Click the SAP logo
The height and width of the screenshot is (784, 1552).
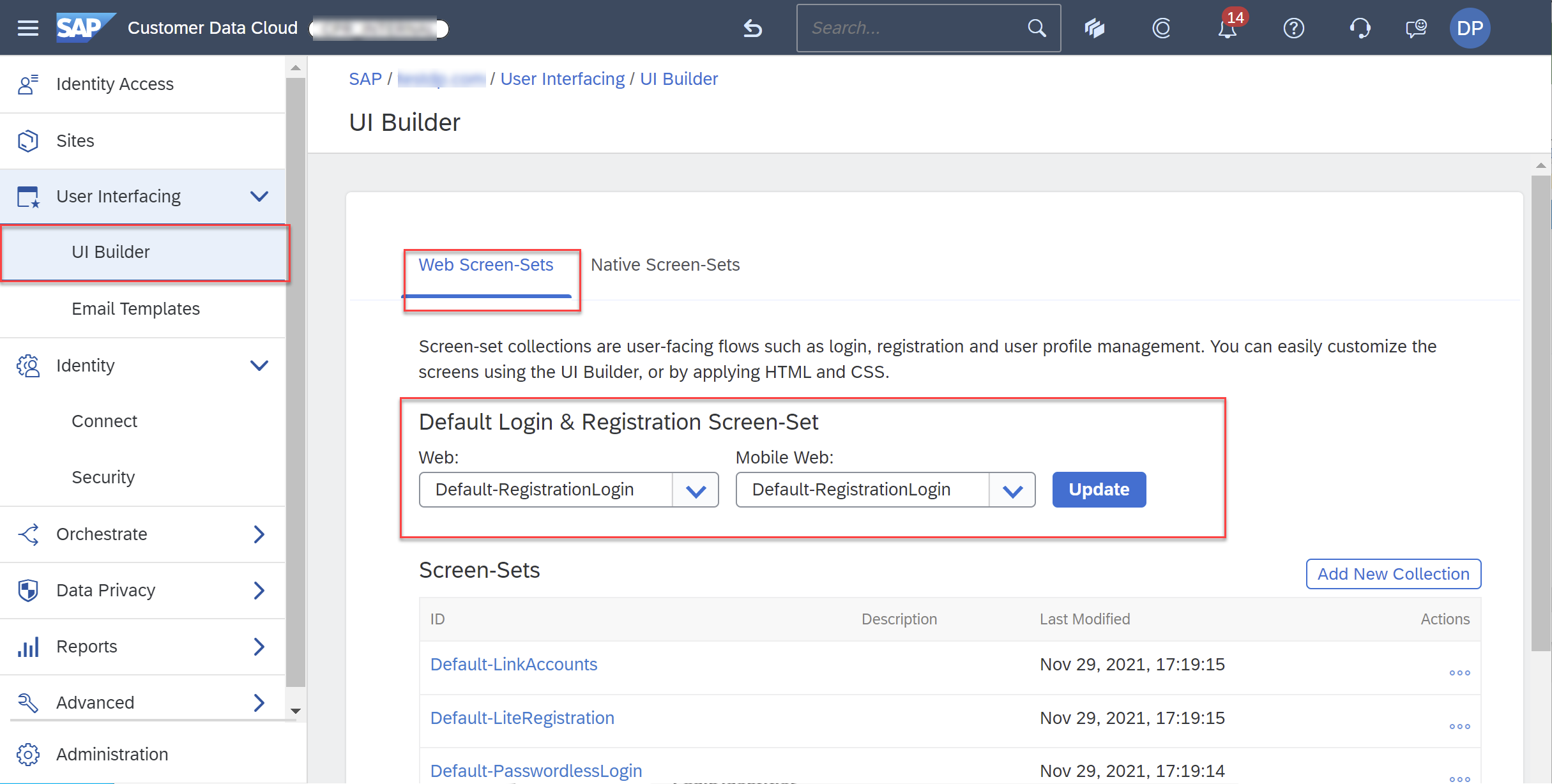pos(86,27)
